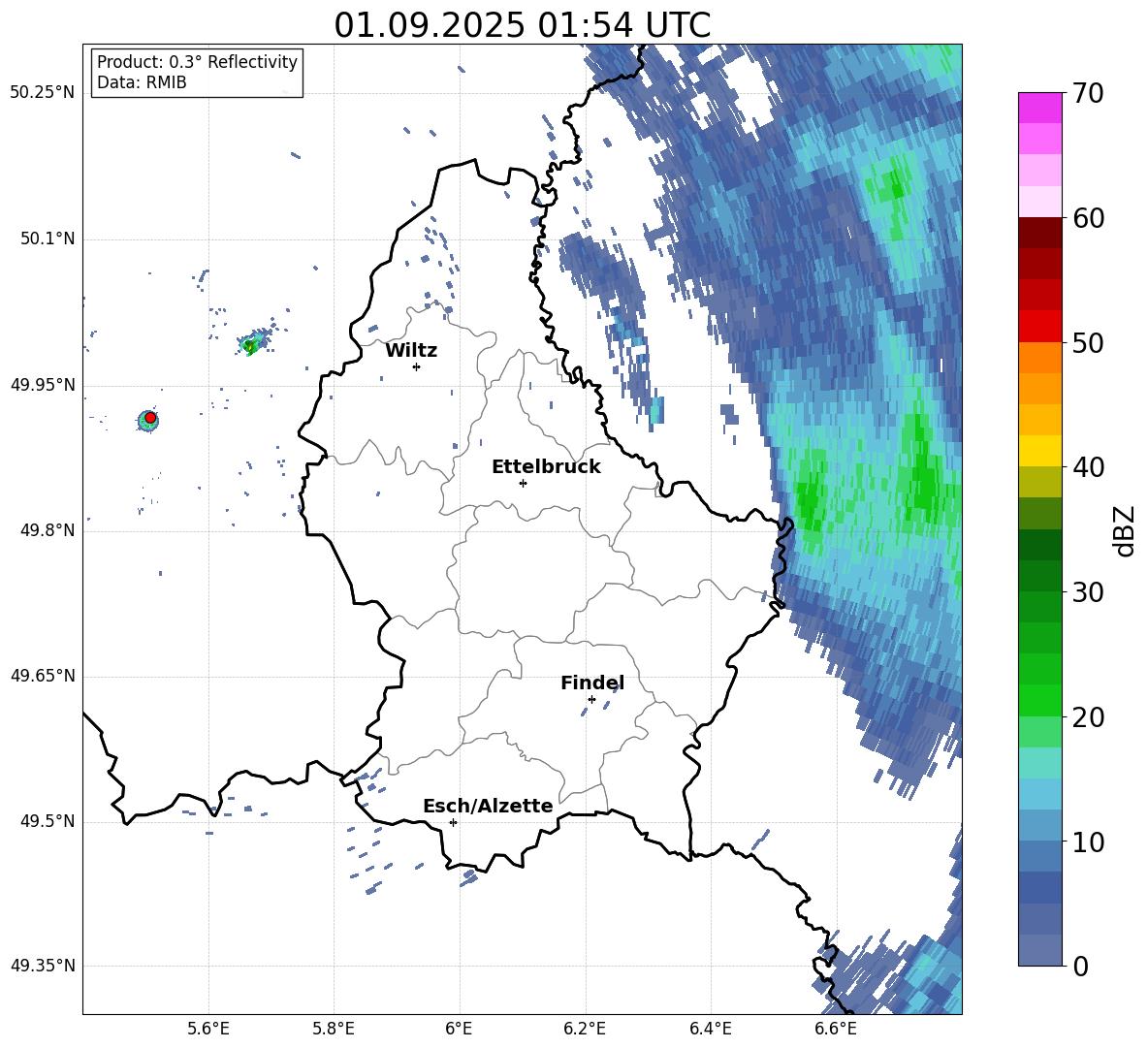Pick the magenta swatch at colorbar top

[x=1039, y=108]
